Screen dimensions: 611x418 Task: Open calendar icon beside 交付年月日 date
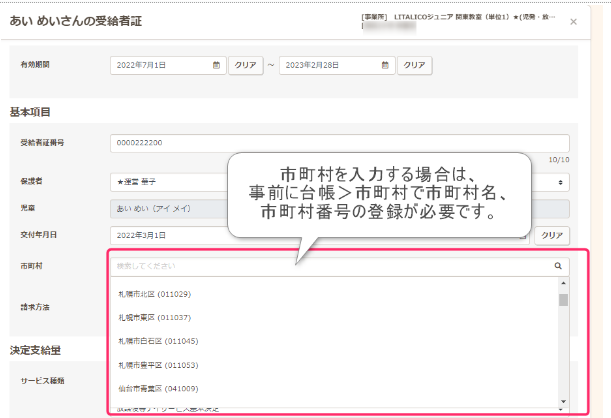(x=523, y=235)
